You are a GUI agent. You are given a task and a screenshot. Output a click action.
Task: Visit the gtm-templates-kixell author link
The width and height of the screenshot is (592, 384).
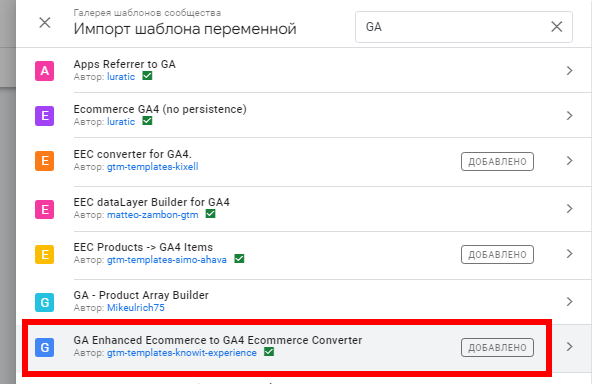[153, 167]
